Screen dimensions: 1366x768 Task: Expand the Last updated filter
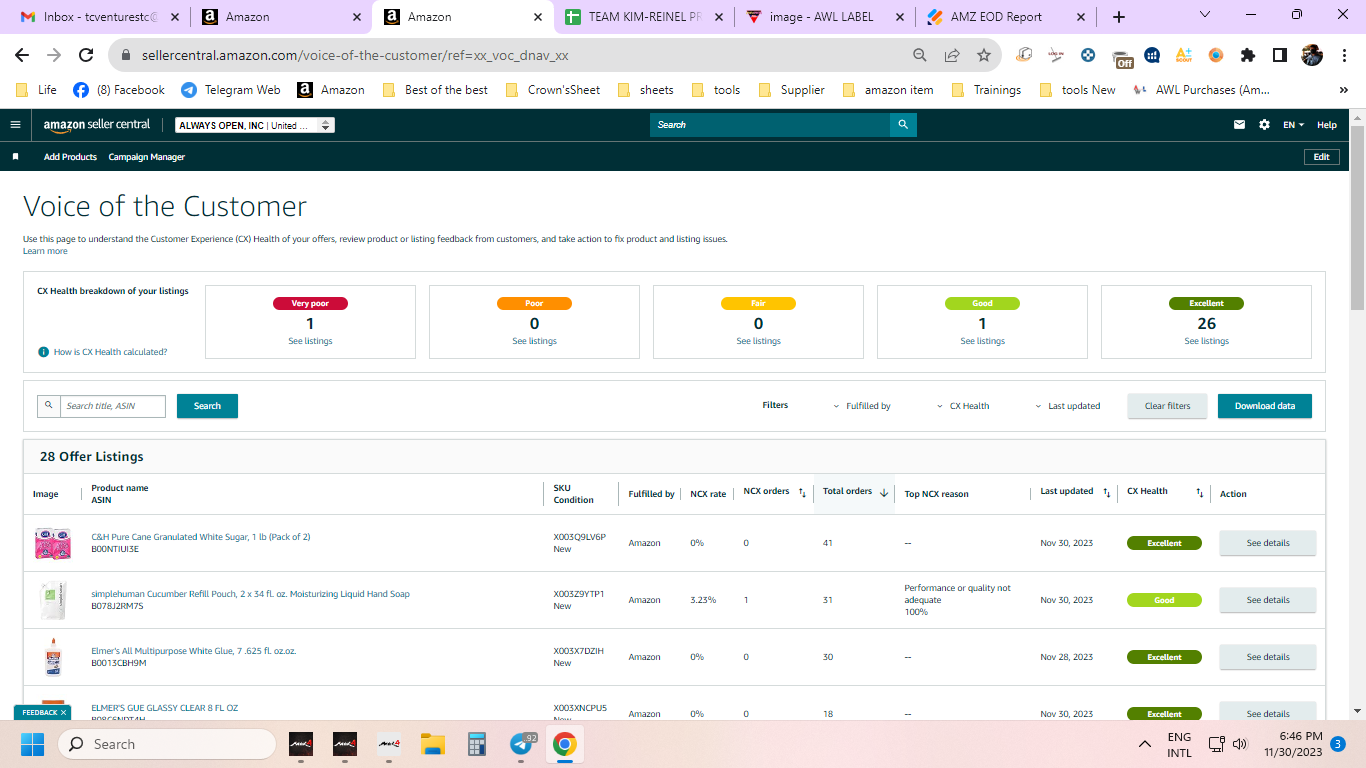[1067, 406]
